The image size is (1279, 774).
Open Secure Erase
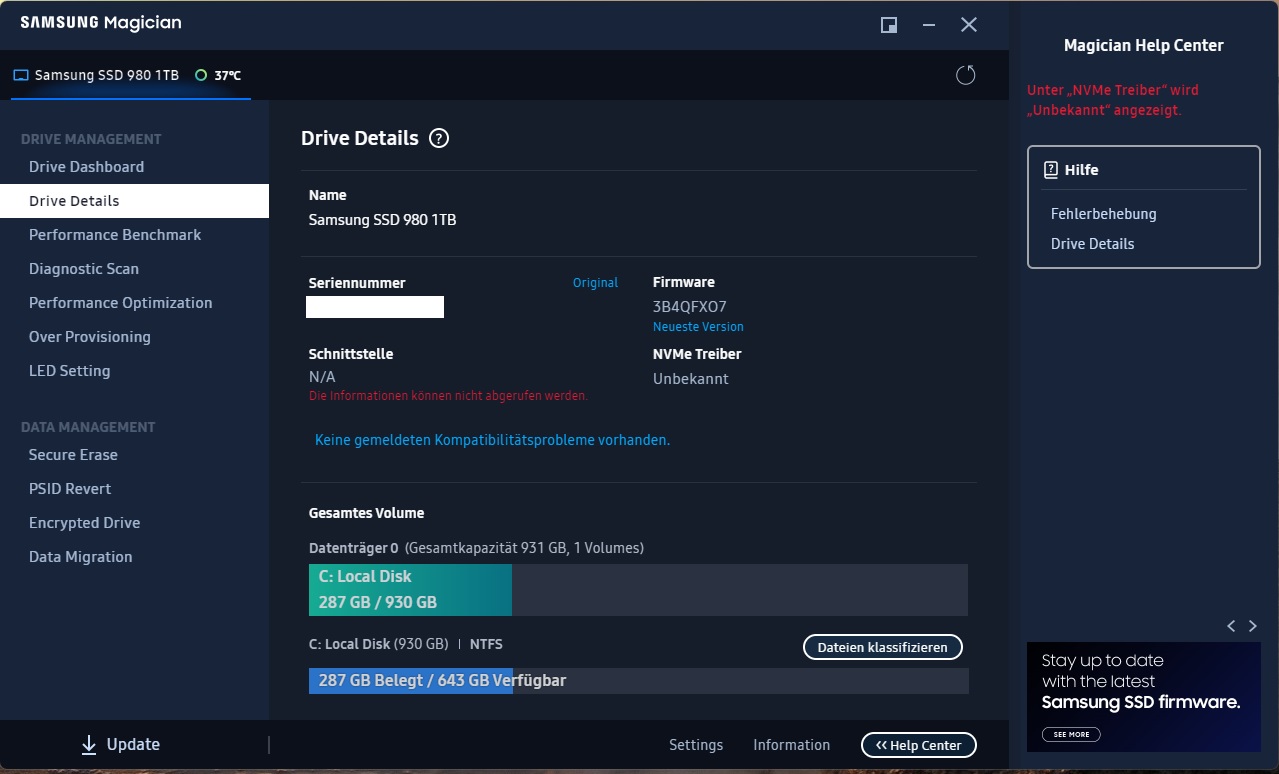point(73,455)
